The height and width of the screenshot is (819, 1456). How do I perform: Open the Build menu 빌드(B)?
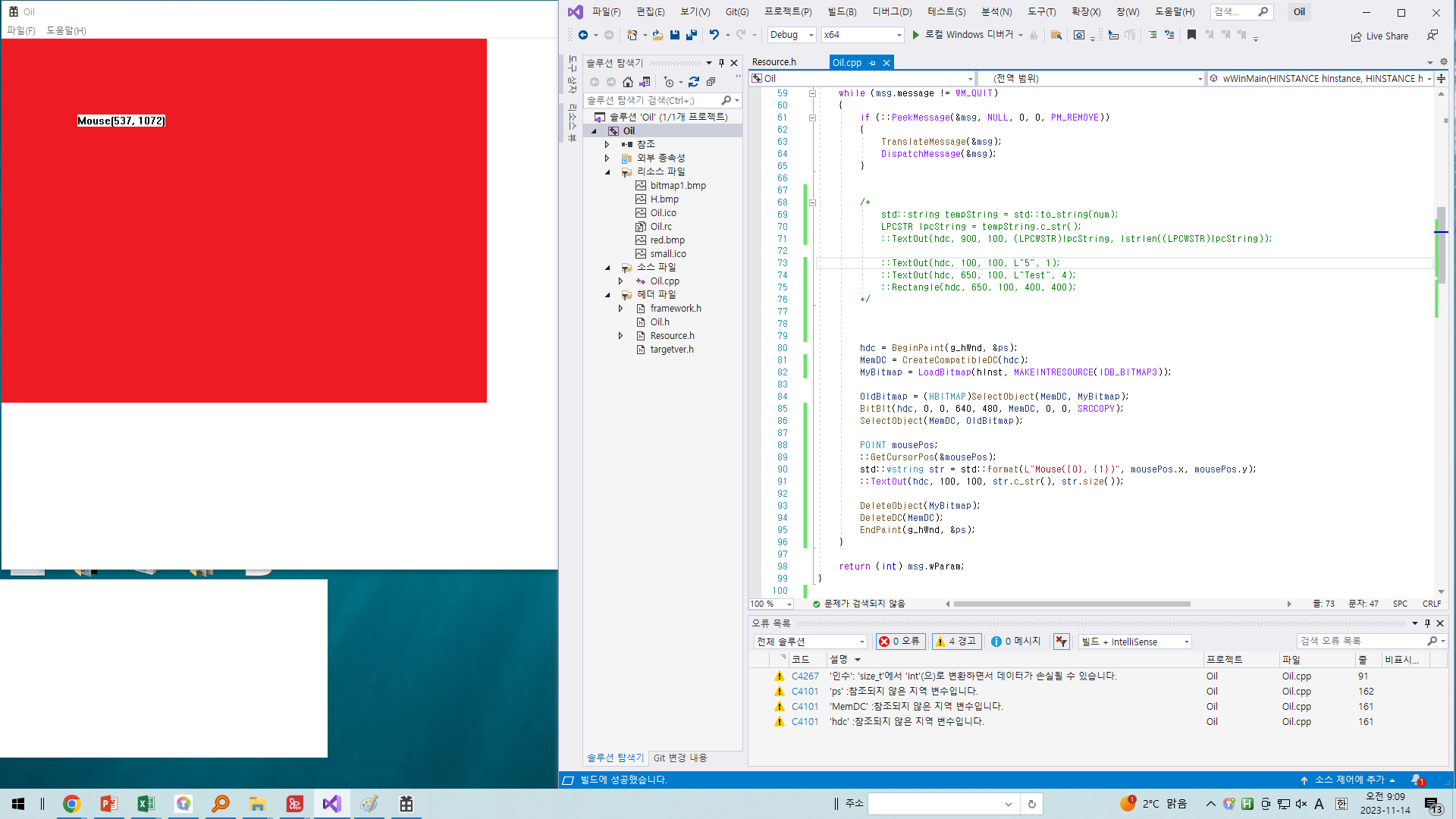pyautogui.click(x=842, y=11)
